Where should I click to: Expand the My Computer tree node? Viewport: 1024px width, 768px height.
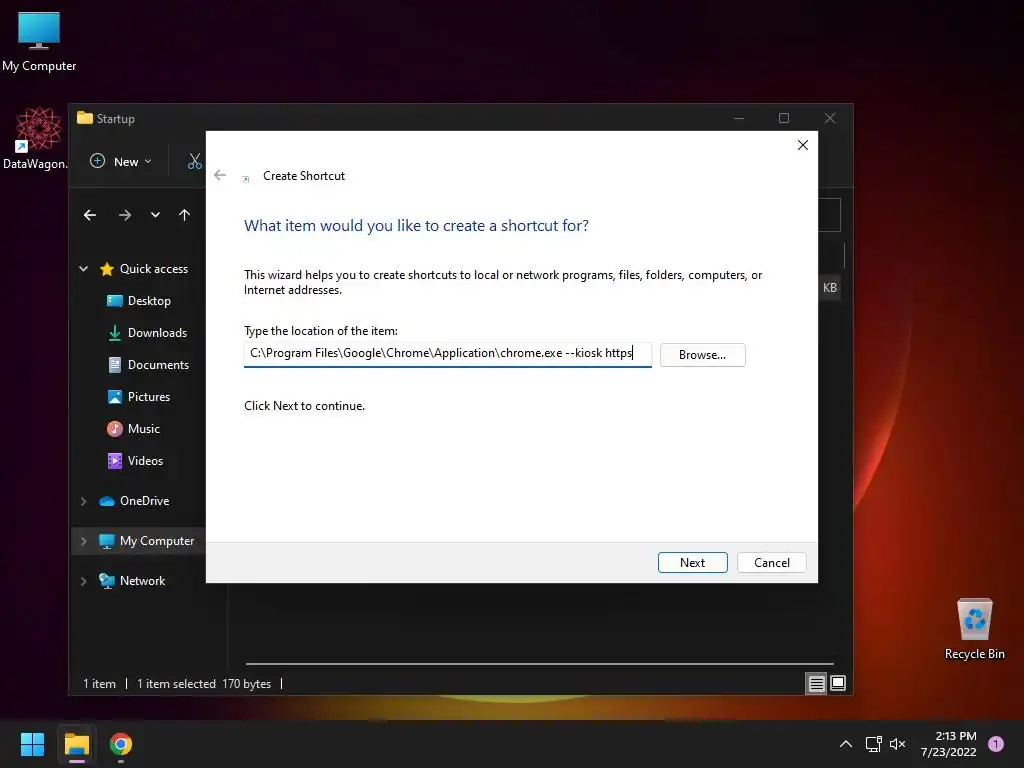click(x=84, y=541)
